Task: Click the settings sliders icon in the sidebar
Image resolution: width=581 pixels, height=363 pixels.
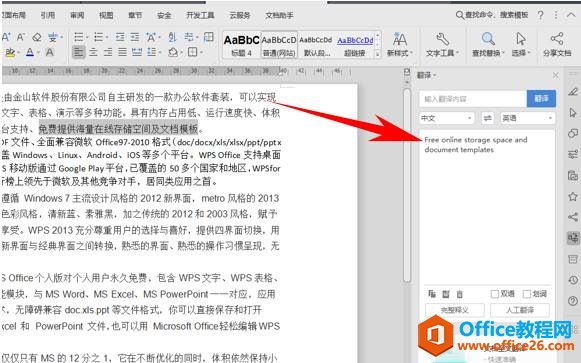Action: (x=573, y=154)
